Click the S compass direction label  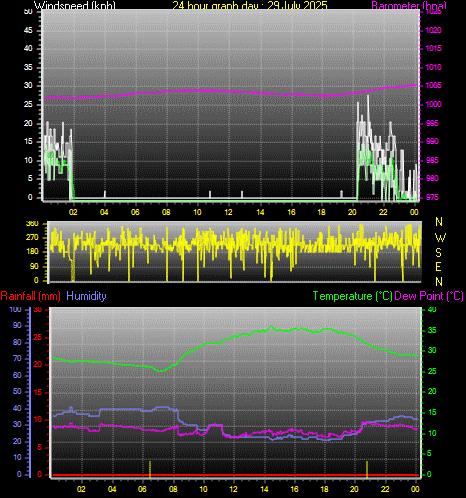[x=439, y=253]
